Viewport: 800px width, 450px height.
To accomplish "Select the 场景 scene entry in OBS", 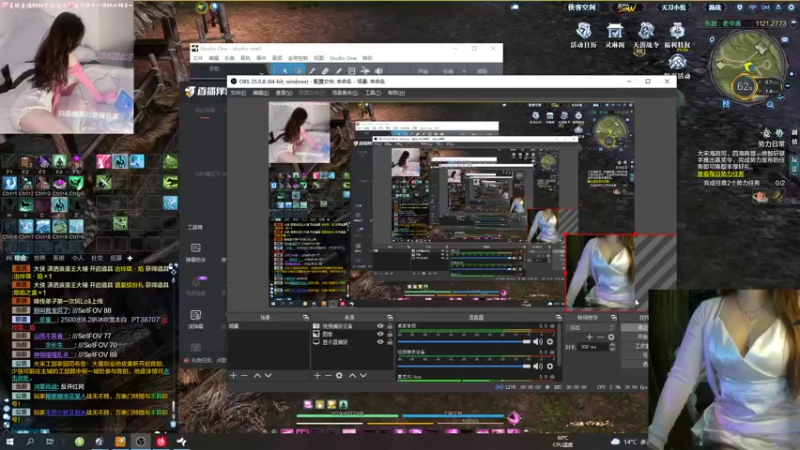I will click(x=267, y=326).
